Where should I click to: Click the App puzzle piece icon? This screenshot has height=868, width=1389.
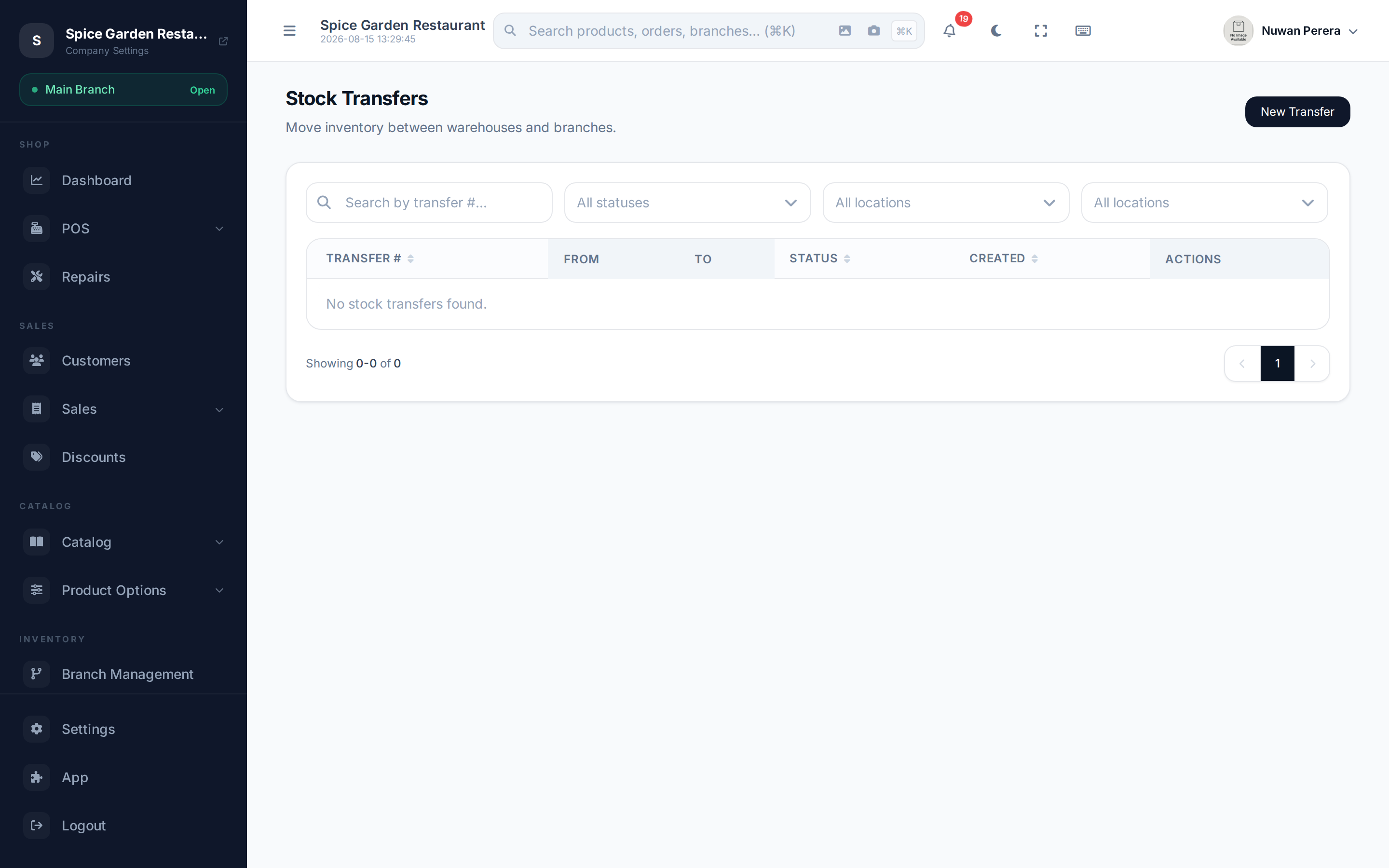37,777
